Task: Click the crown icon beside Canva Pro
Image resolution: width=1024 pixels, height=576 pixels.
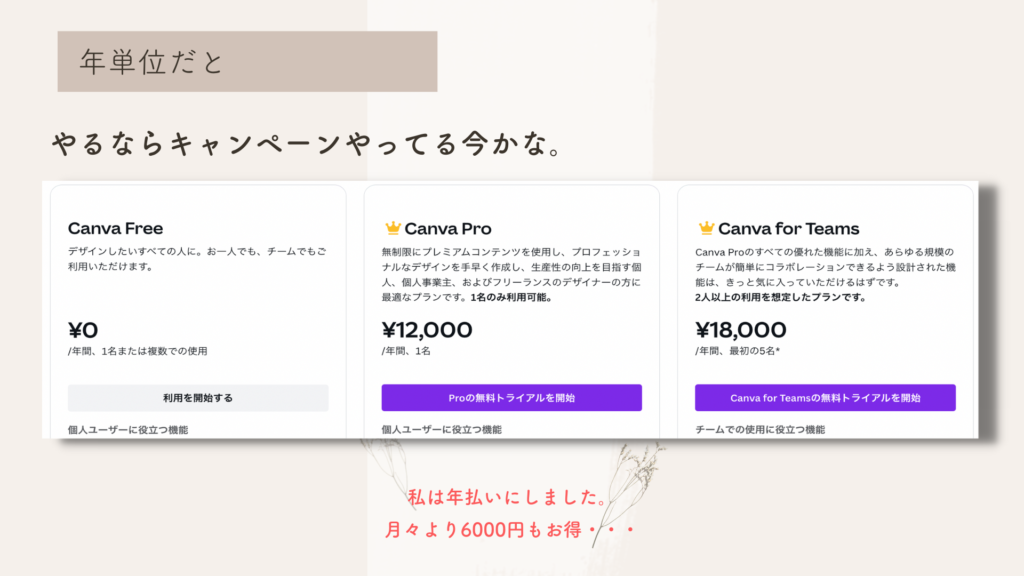Action: click(392, 228)
